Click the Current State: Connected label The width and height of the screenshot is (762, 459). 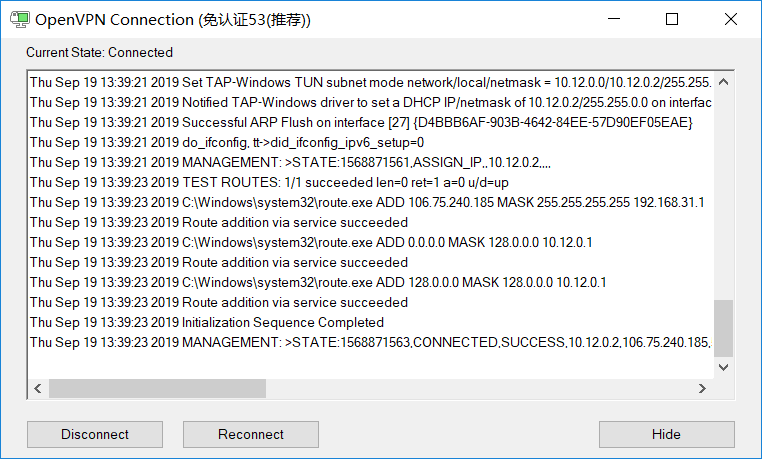click(100, 52)
